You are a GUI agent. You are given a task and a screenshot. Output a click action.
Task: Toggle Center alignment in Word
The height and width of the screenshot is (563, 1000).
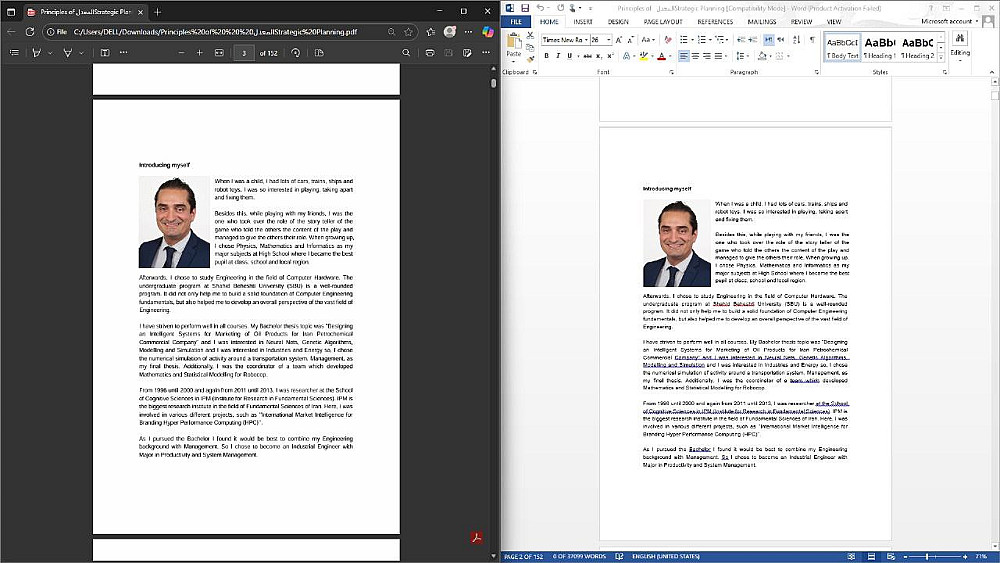pos(695,56)
